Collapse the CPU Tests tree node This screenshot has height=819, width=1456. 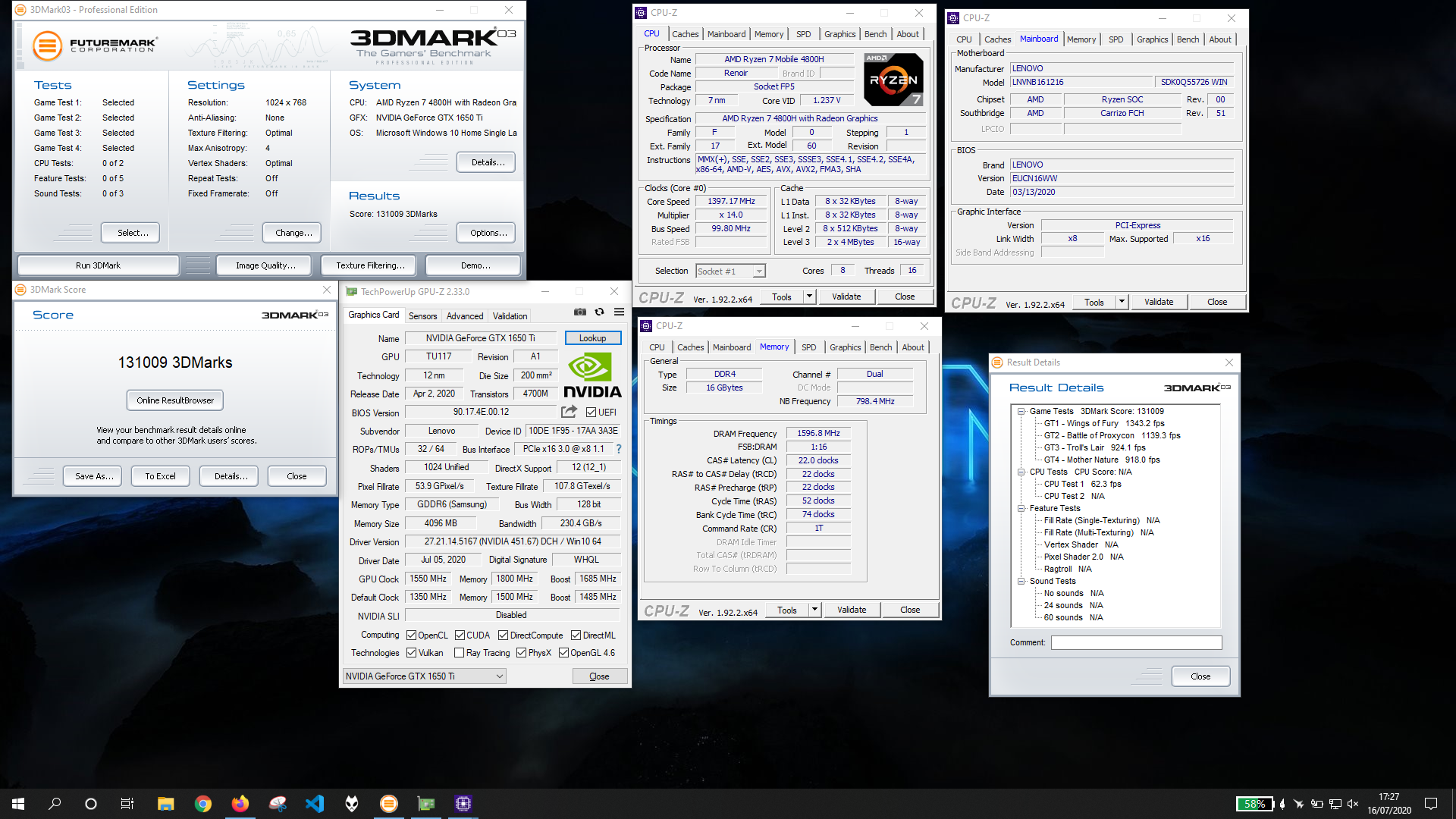(1021, 472)
